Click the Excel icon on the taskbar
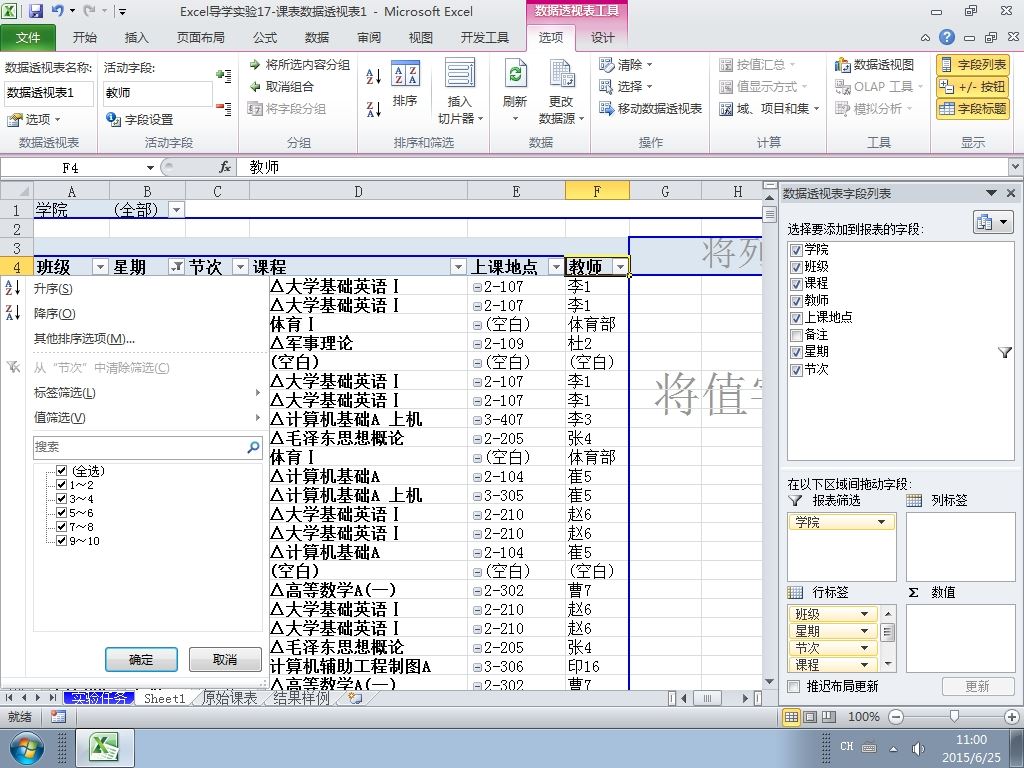This screenshot has width=1024, height=768. [105, 748]
